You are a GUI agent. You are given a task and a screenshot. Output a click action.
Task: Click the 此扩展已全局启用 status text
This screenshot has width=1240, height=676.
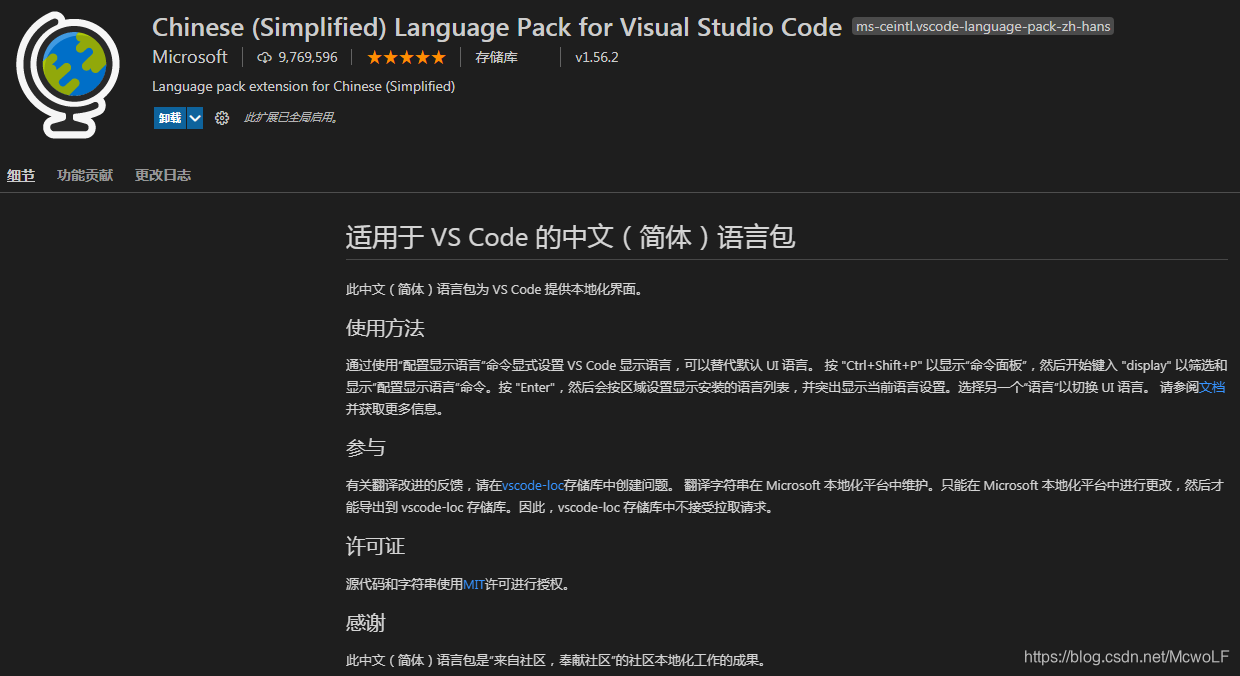click(x=291, y=118)
